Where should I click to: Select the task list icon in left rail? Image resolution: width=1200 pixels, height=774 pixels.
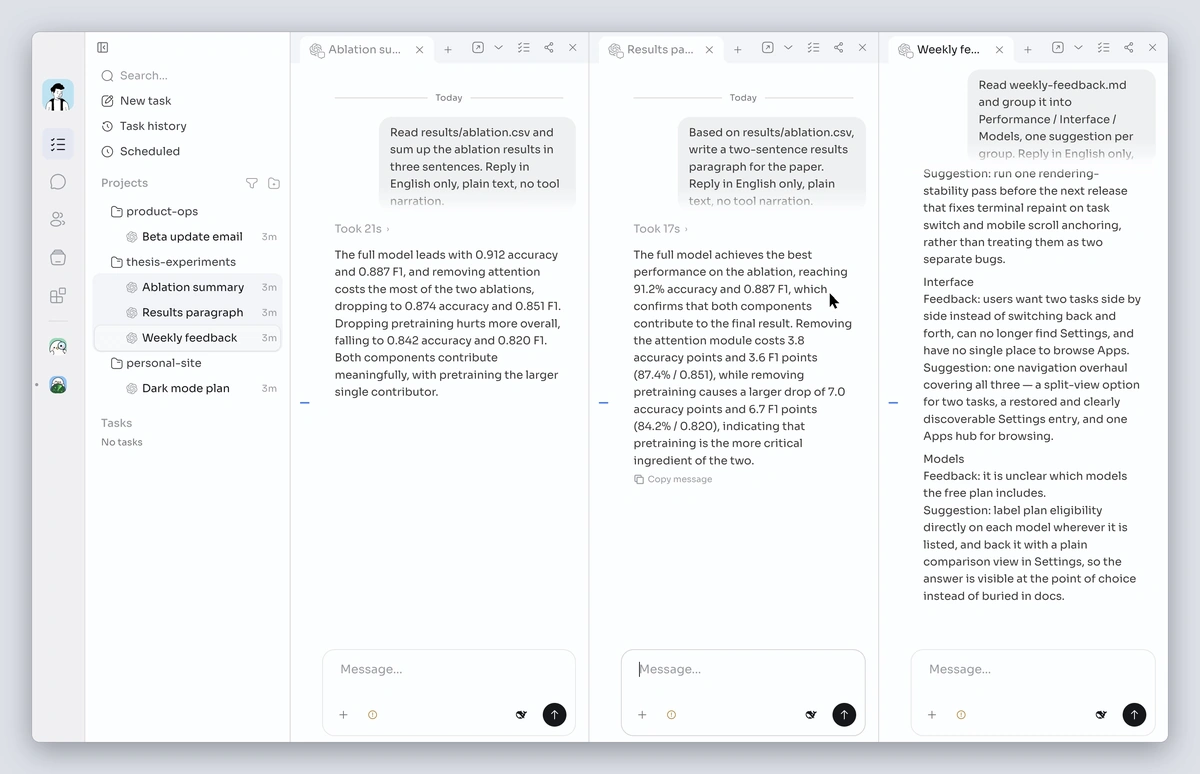(x=58, y=144)
